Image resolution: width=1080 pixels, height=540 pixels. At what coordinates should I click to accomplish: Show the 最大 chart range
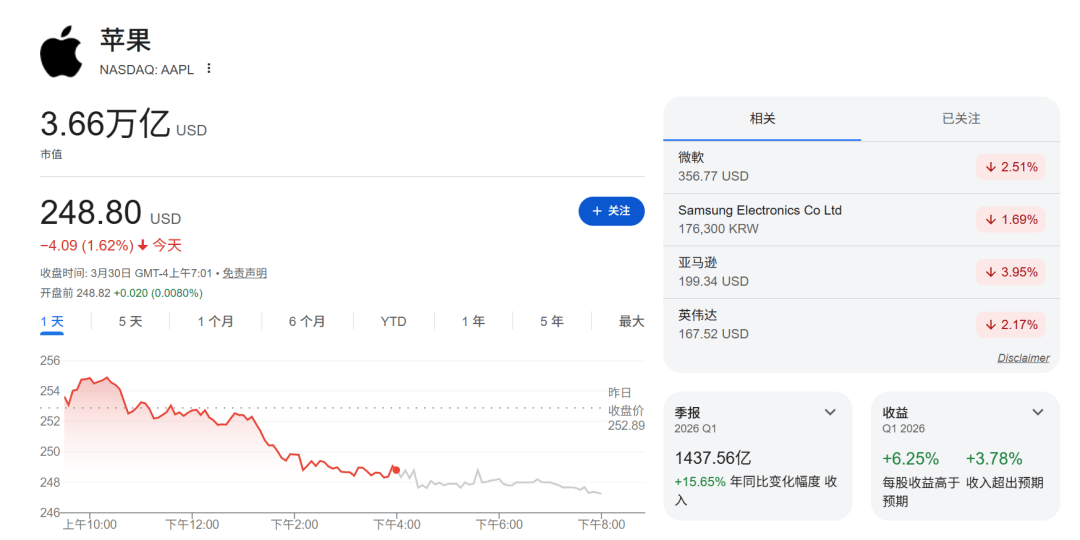point(631,321)
